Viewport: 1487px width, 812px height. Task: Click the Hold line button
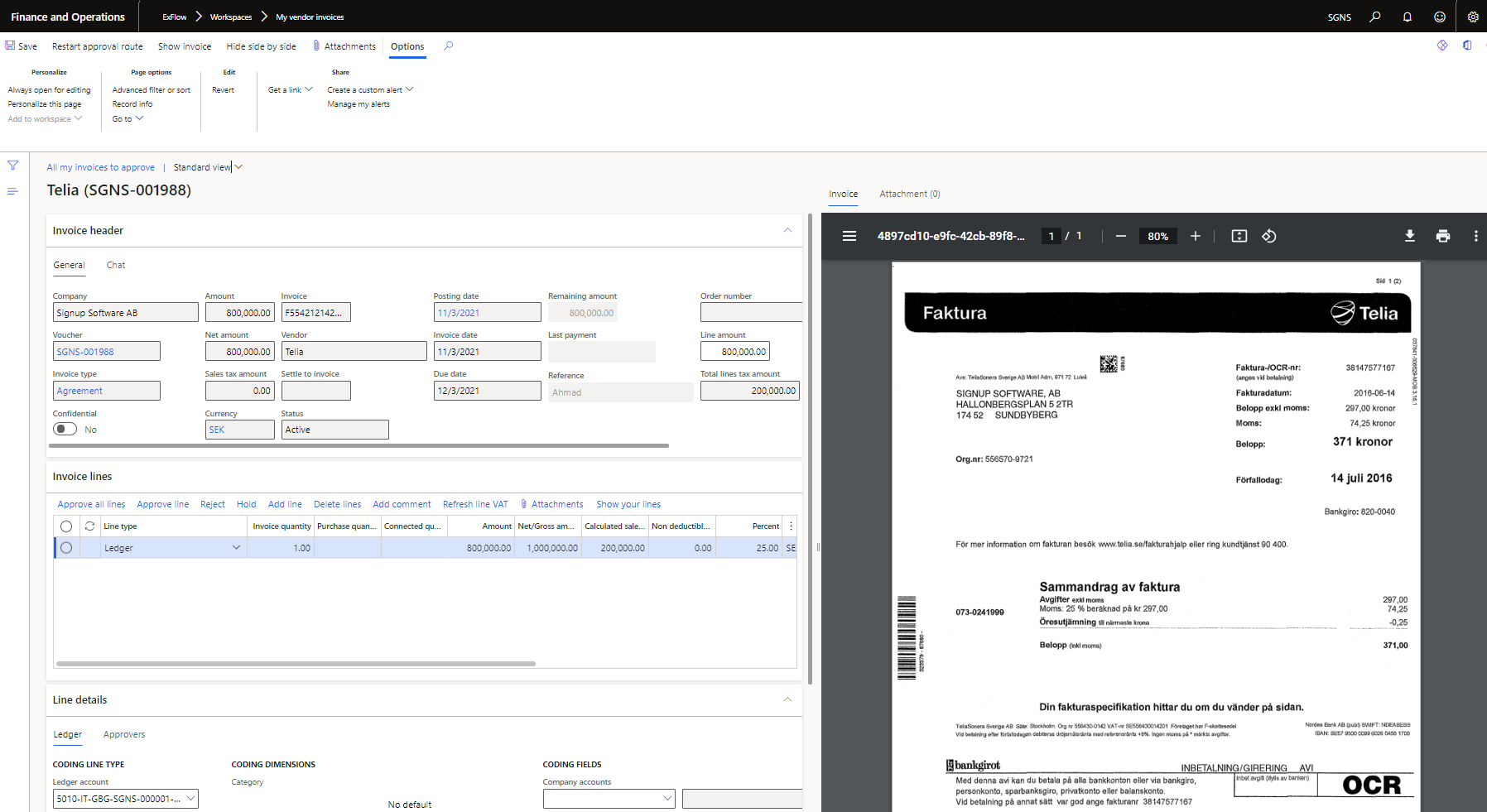[x=246, y=504]
